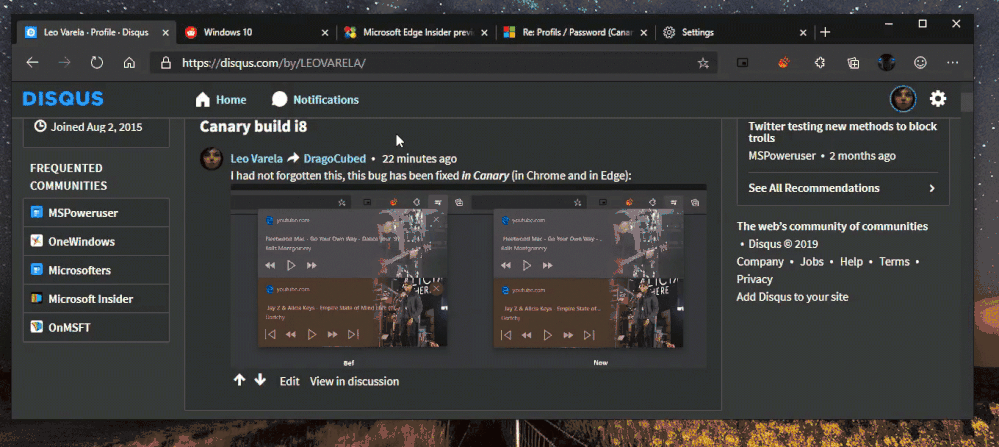999x447 pixels.
Task: Click the padlock site info icon
Action: (166, 62)
